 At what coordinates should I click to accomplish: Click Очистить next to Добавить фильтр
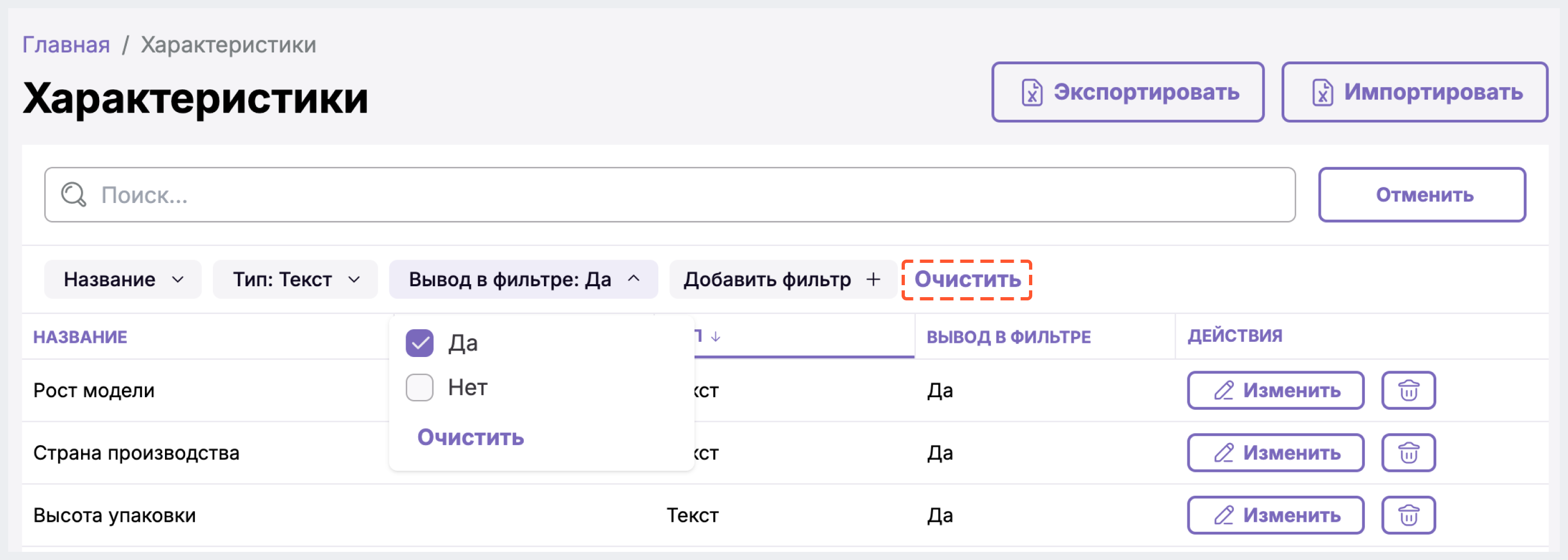967,279
